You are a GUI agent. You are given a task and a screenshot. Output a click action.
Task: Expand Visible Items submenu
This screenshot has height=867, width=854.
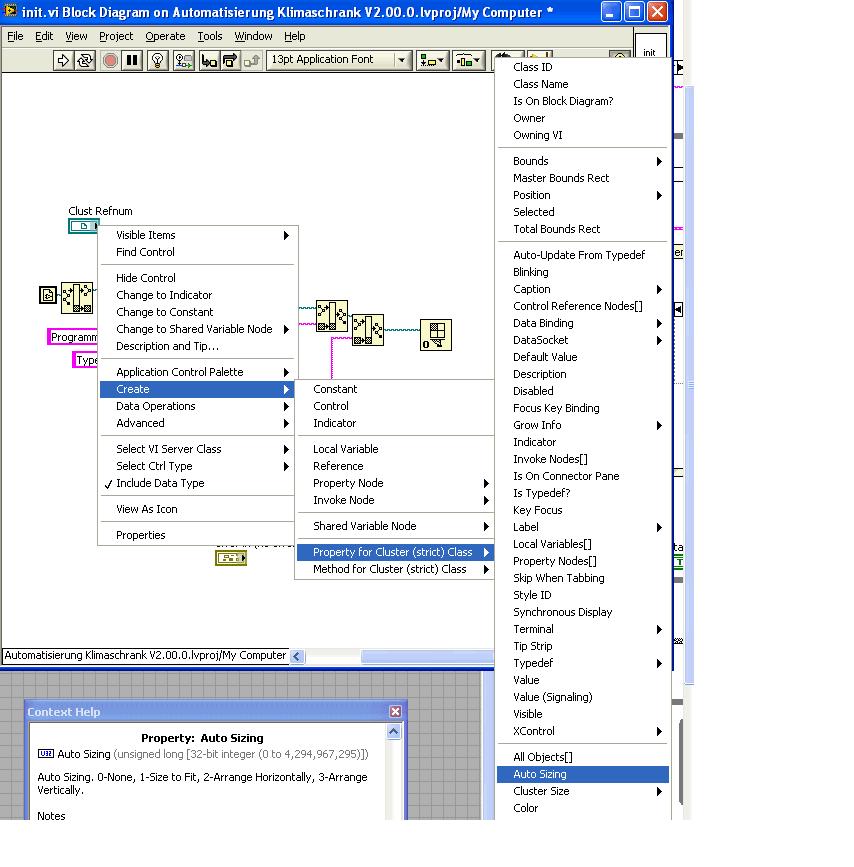[x=197, y=235]
